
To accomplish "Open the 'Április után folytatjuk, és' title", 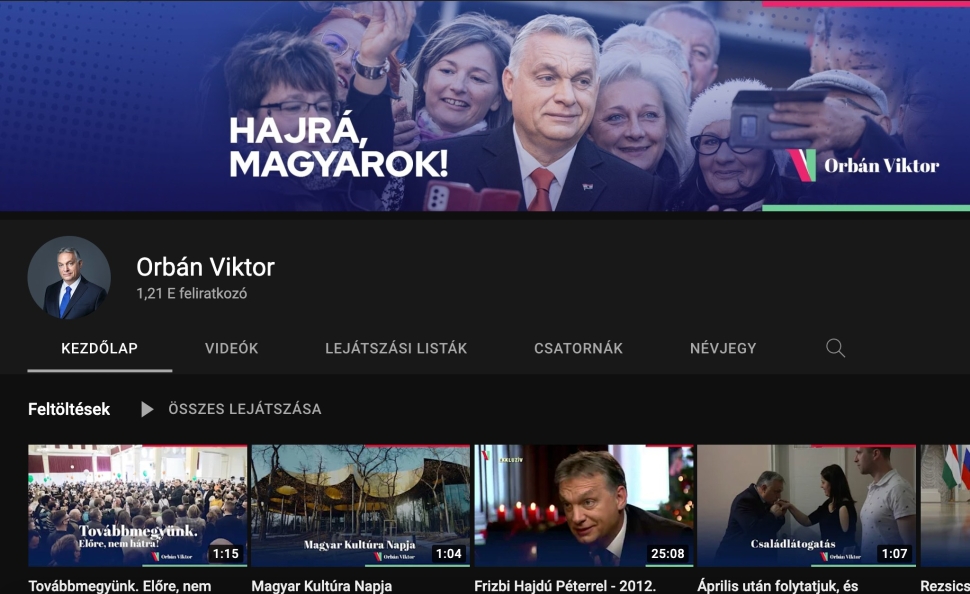I will [778, 585].
